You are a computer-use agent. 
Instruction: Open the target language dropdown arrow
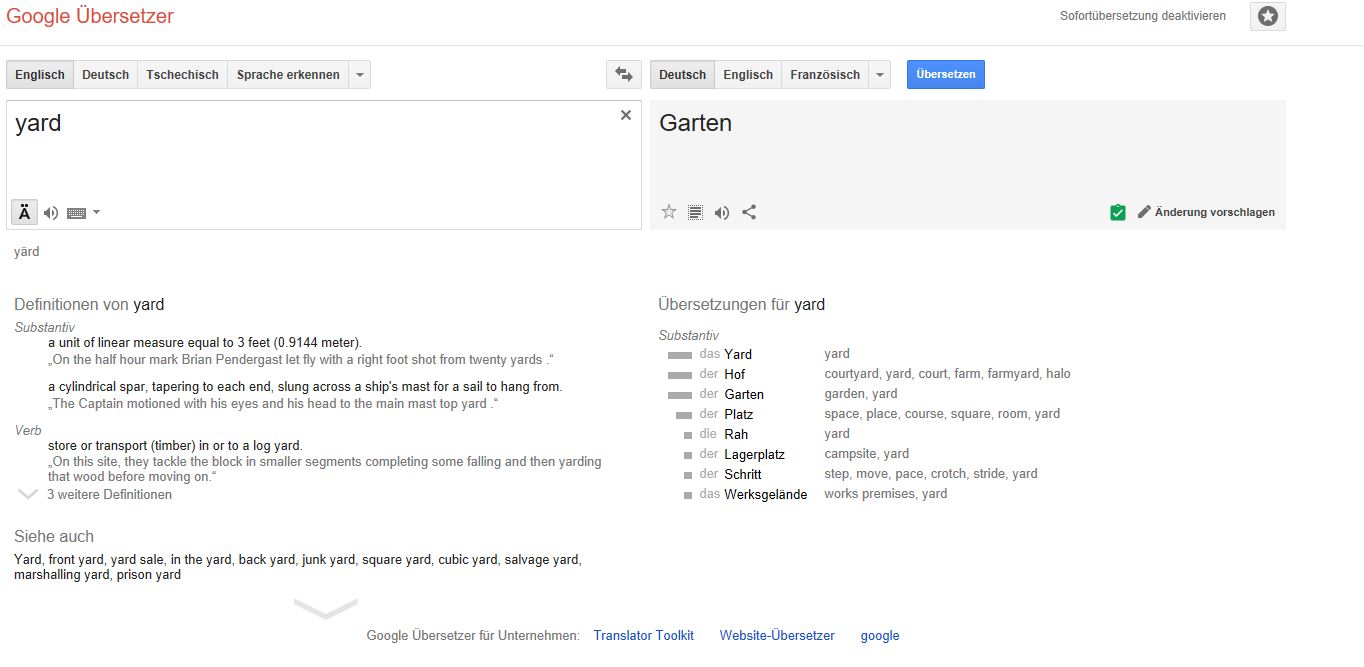point(880,74)
